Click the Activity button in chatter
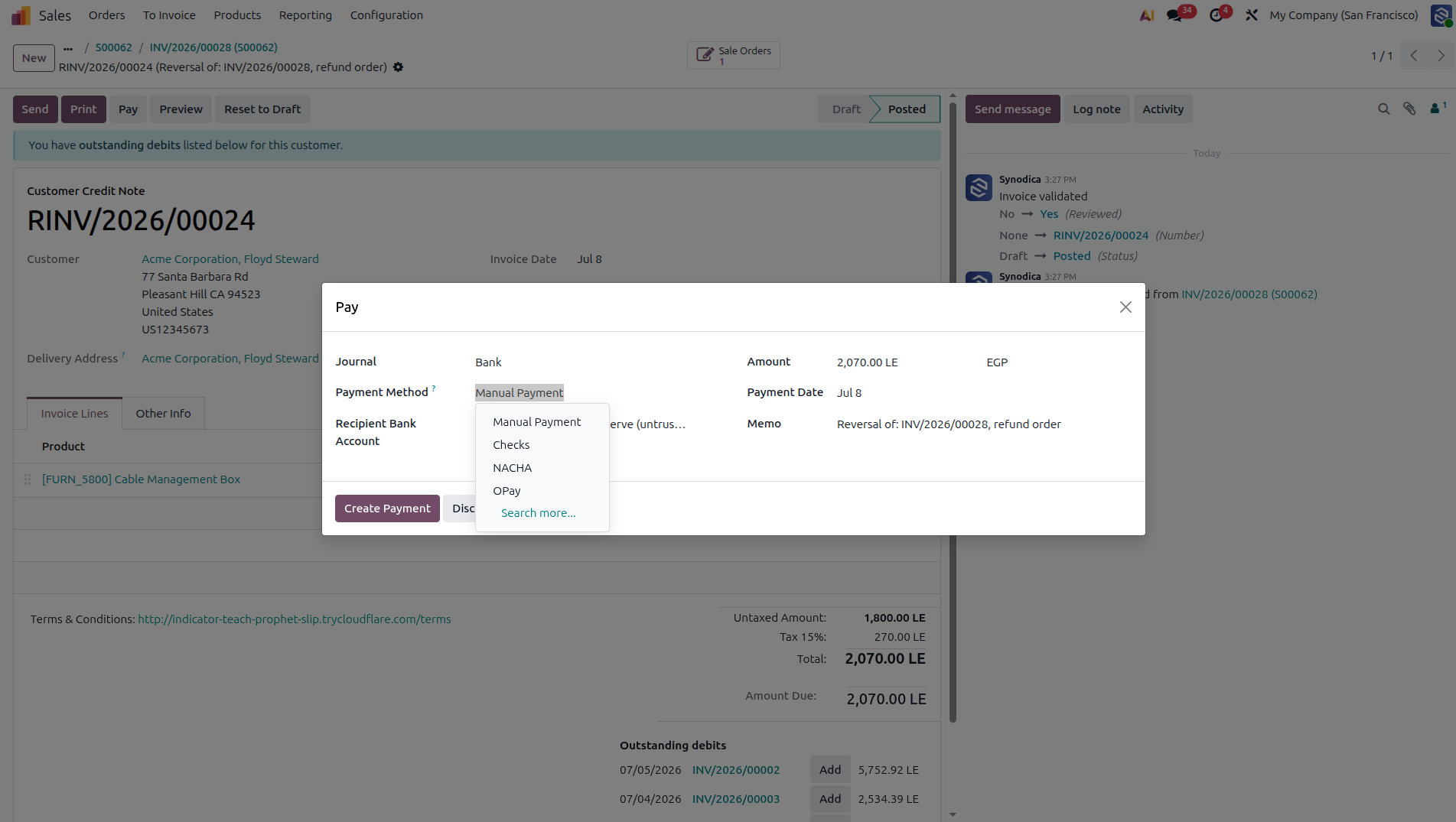This screenshot has height=822, width=1456. pyautogui.click(x=1163, y=109)
